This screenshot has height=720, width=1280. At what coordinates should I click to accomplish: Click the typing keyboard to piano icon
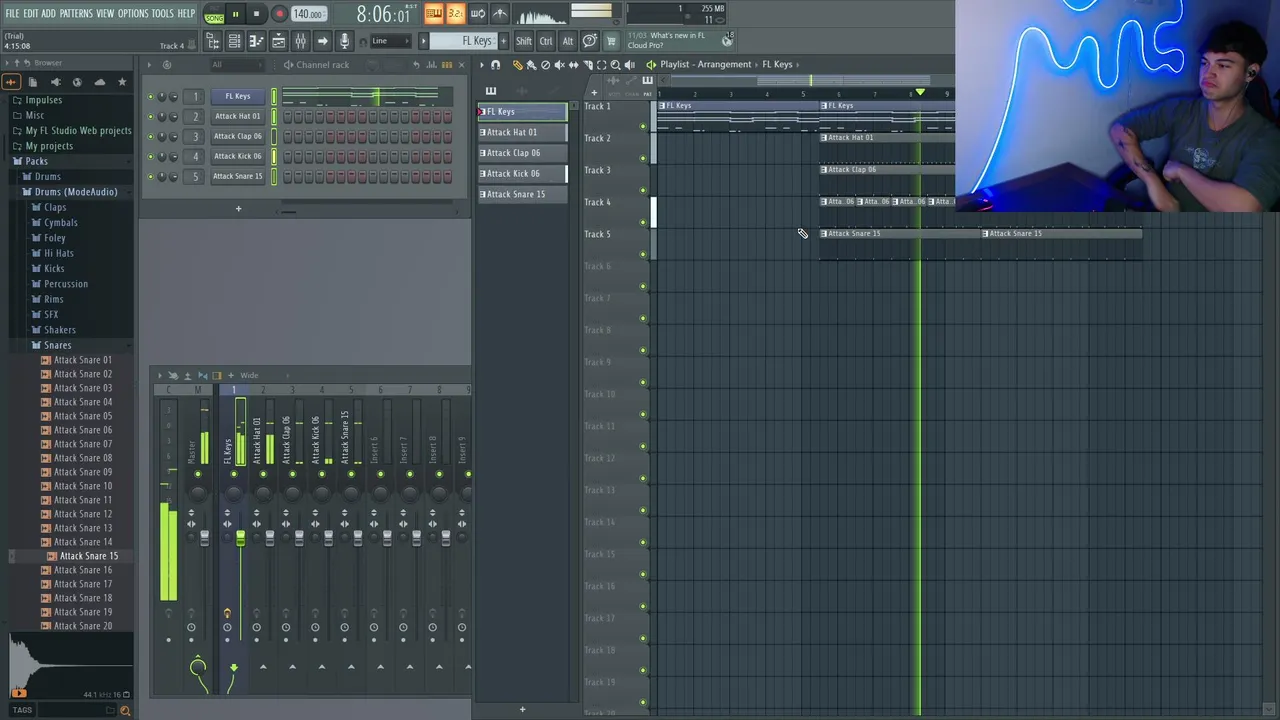433,13
